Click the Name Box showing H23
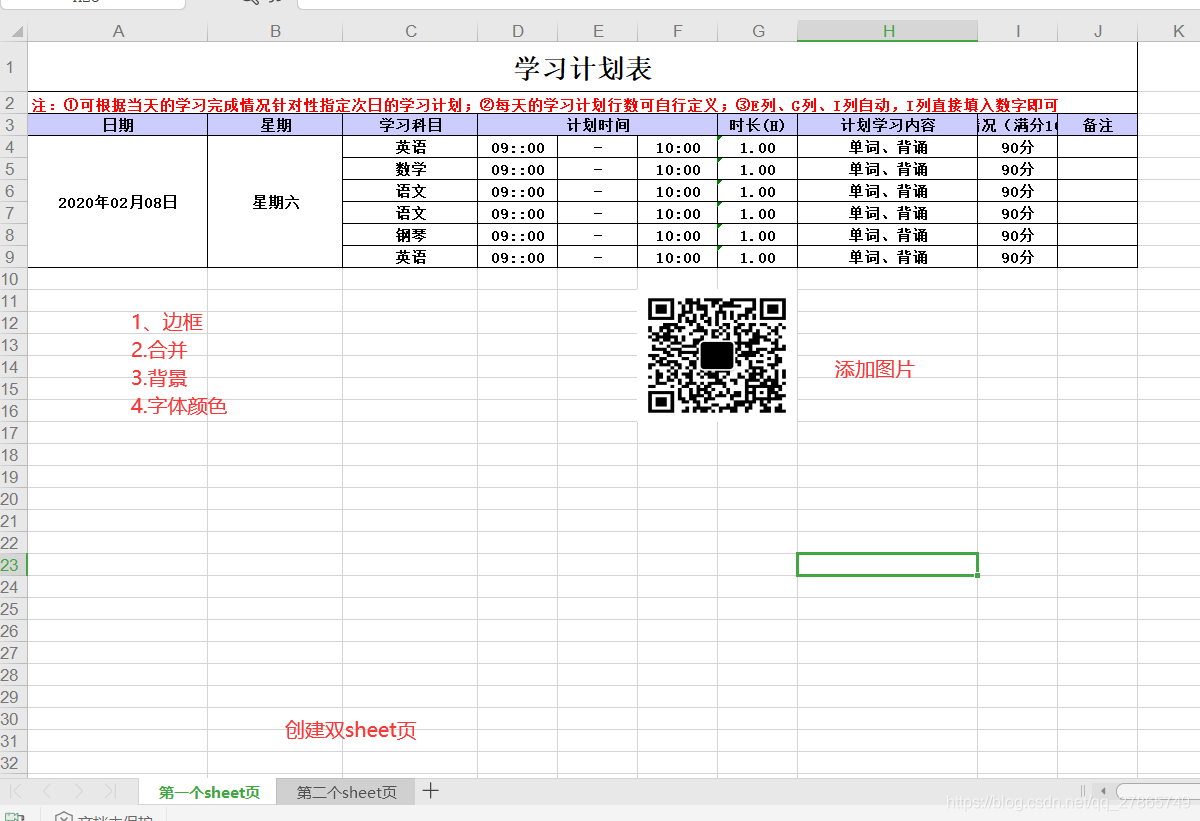The image size is (1200, 821). [x=90, y=3]
